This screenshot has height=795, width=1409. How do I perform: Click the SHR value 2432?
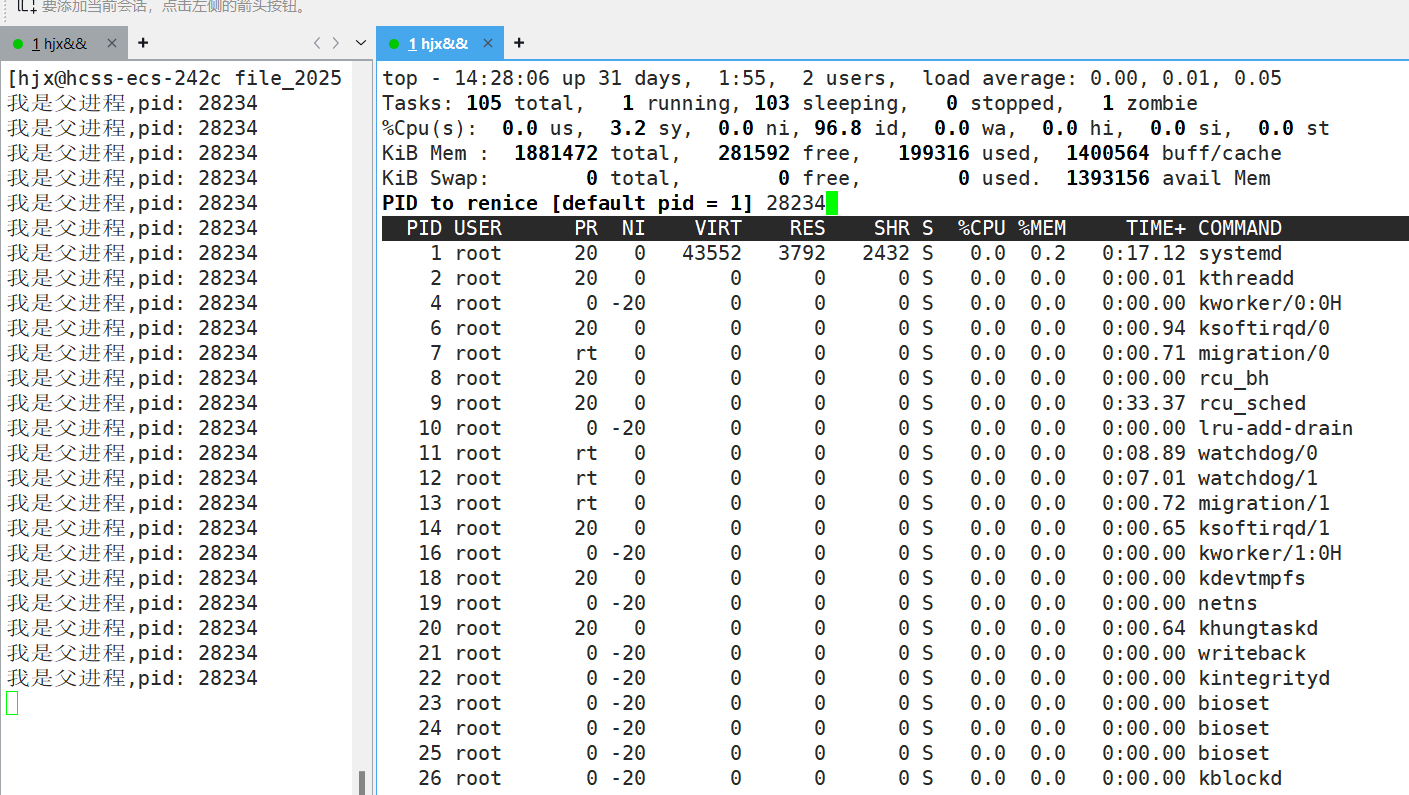pyautogui.click(x=886, y=253)
